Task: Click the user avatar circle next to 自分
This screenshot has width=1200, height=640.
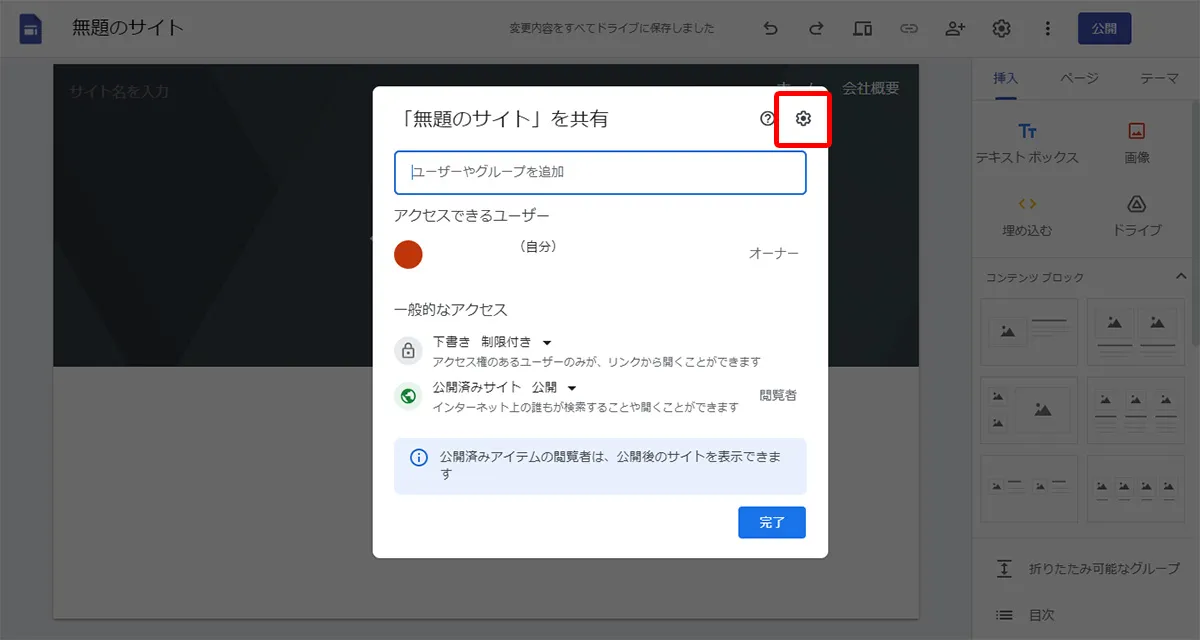Action: tap(408, 254)
